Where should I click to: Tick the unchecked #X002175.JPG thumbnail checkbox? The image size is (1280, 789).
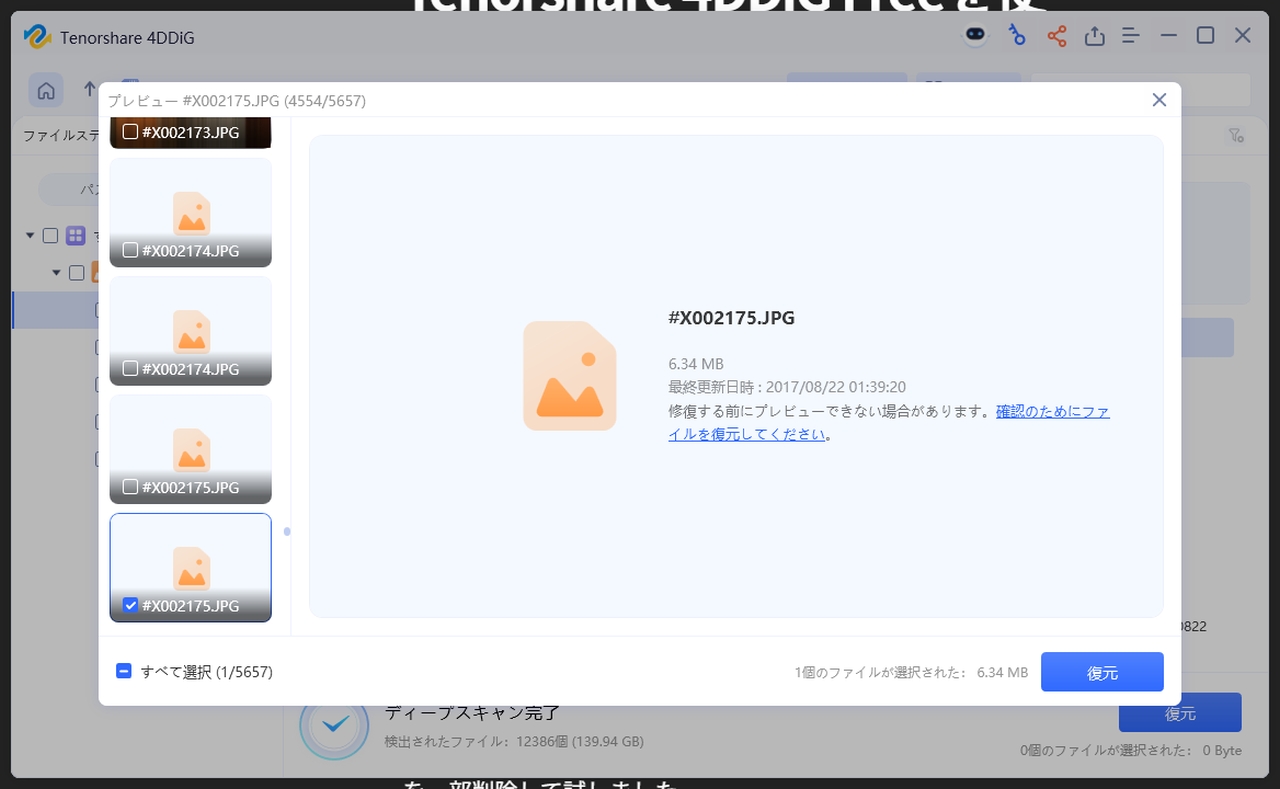coord(130,487)
